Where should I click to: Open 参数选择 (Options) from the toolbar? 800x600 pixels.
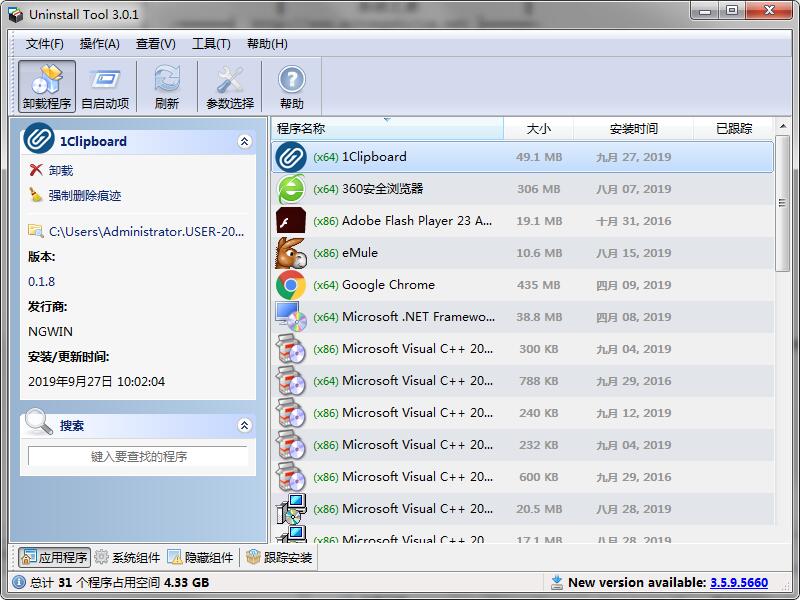228,86
